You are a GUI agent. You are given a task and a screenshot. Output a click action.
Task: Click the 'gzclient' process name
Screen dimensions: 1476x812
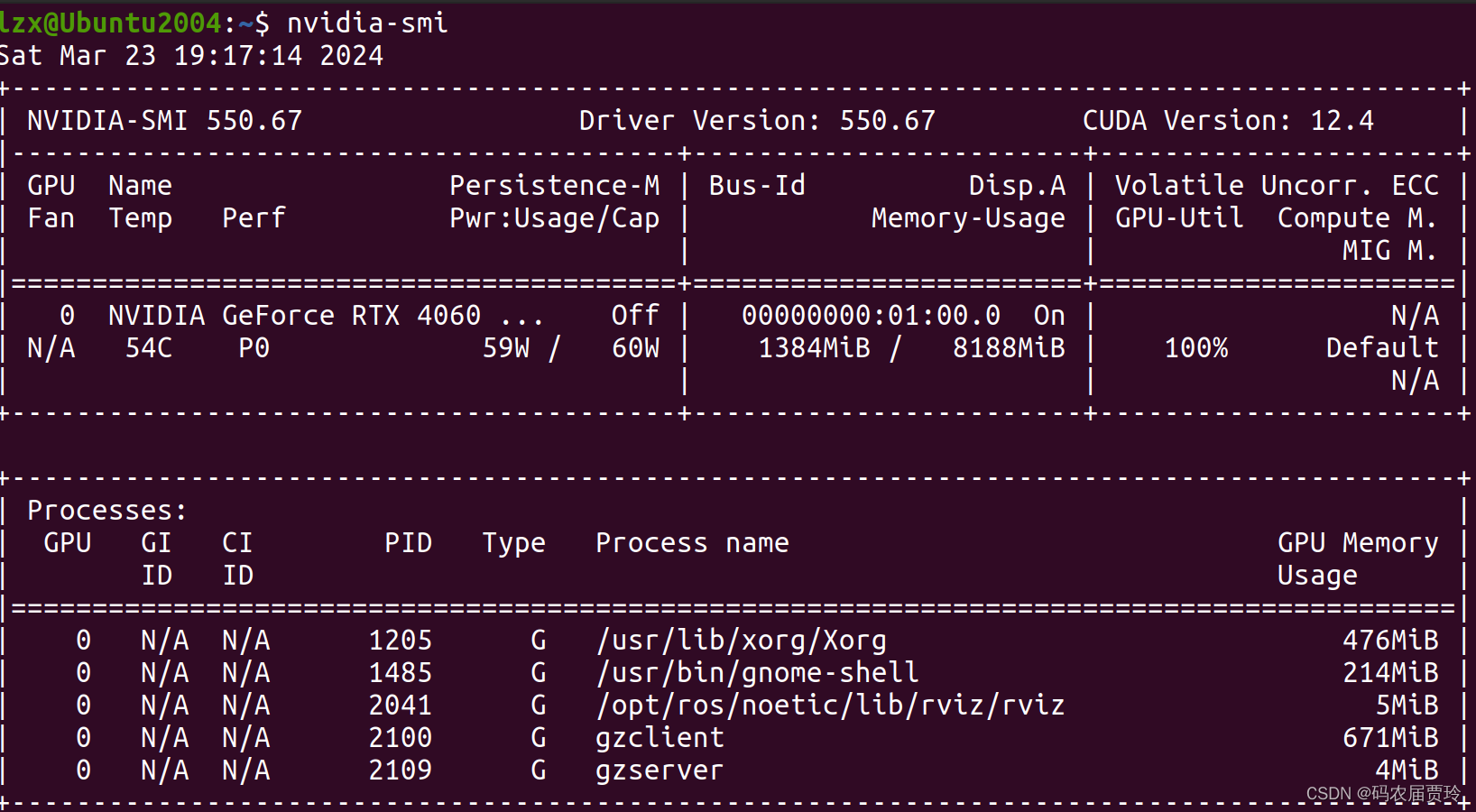pyautogui.click(x=660, y=738)
